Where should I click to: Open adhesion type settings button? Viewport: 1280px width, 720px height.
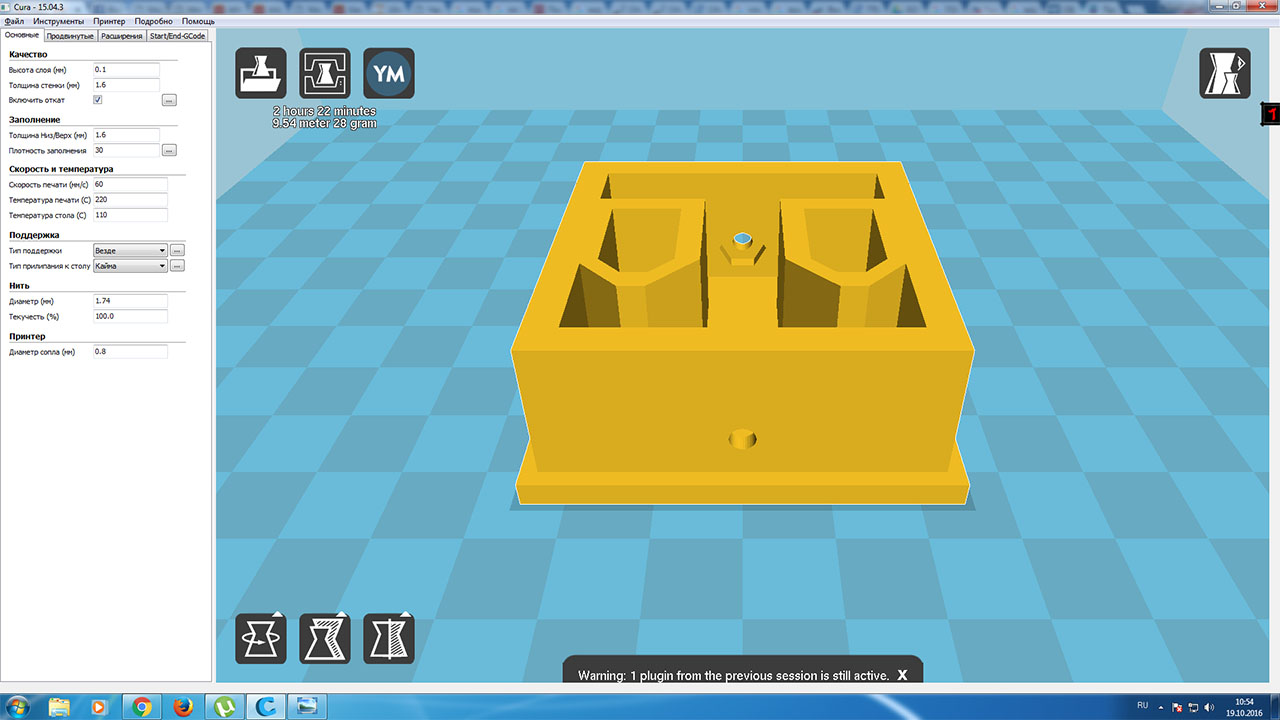(177, 266)
